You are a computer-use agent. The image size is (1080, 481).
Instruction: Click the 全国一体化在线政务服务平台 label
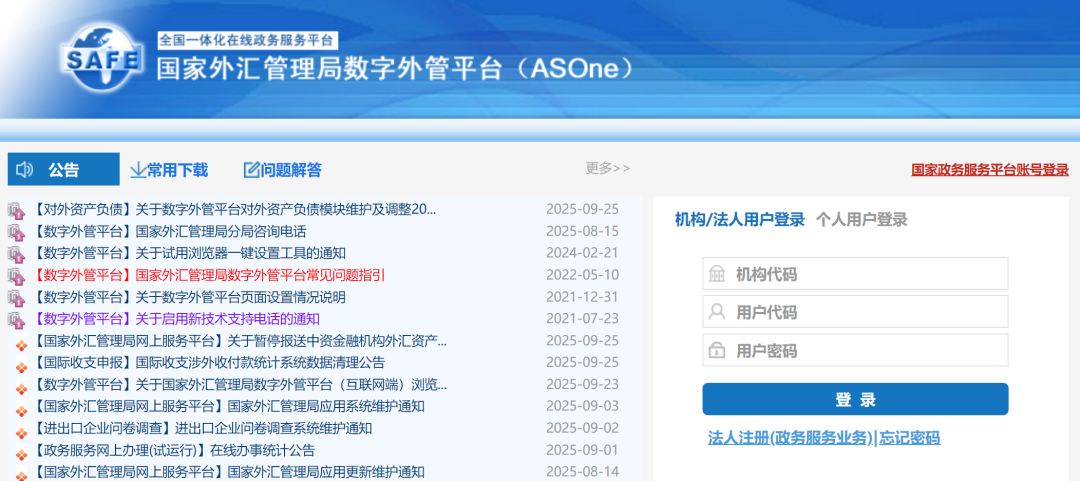click(x=247, y=40)
